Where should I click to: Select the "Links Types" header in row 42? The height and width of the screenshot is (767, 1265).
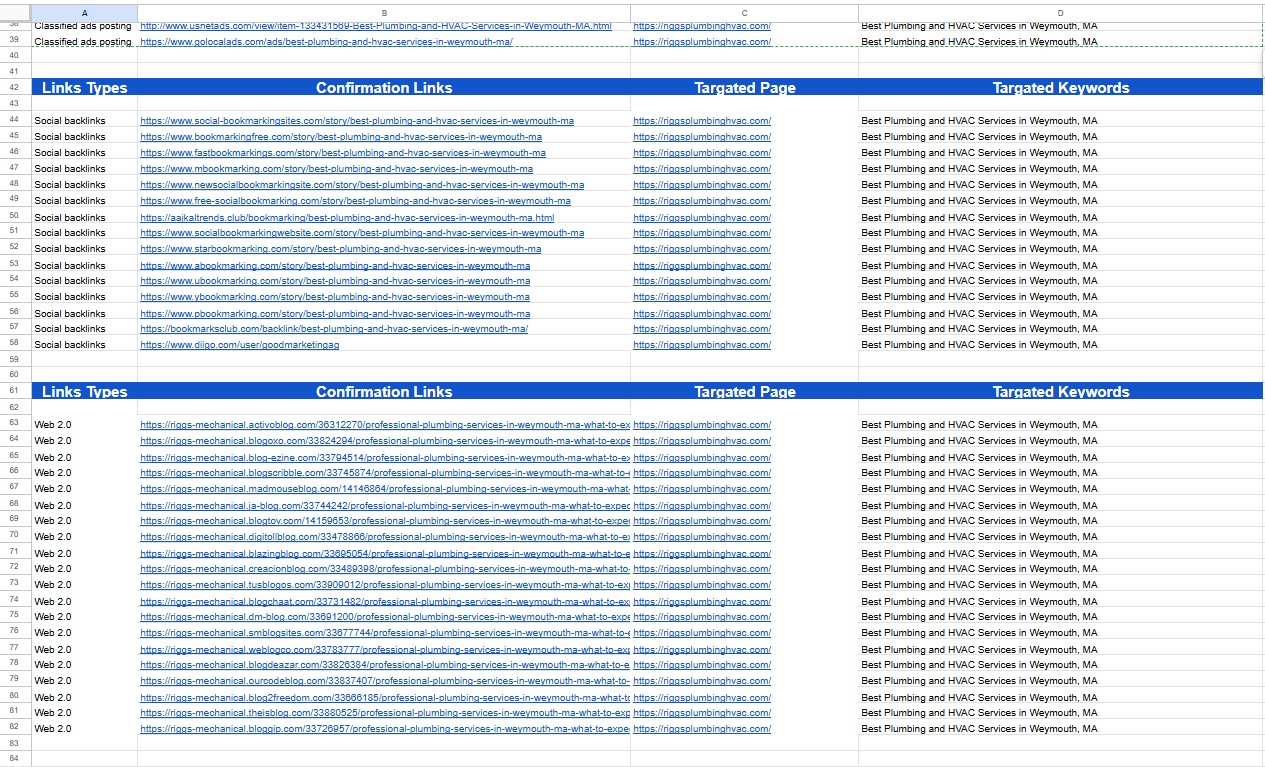coord(85,88)
